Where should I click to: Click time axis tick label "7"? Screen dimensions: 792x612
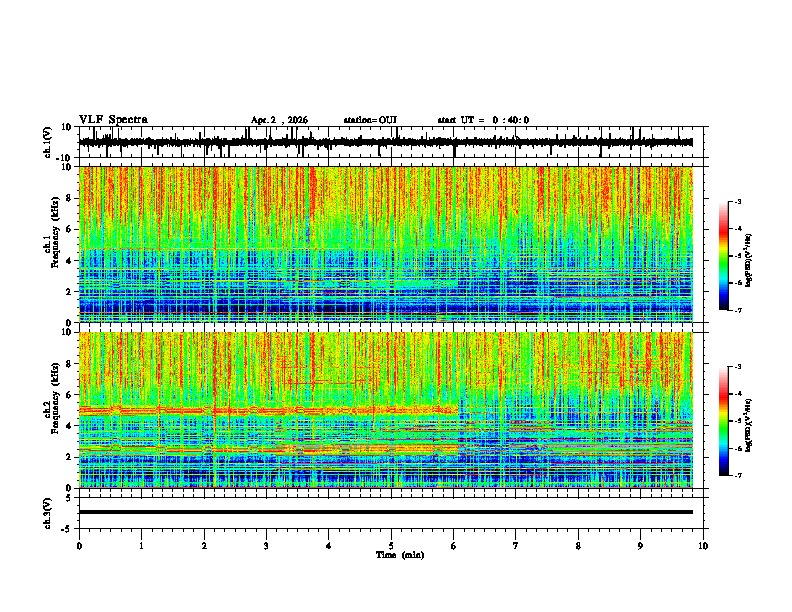point(516,546)
